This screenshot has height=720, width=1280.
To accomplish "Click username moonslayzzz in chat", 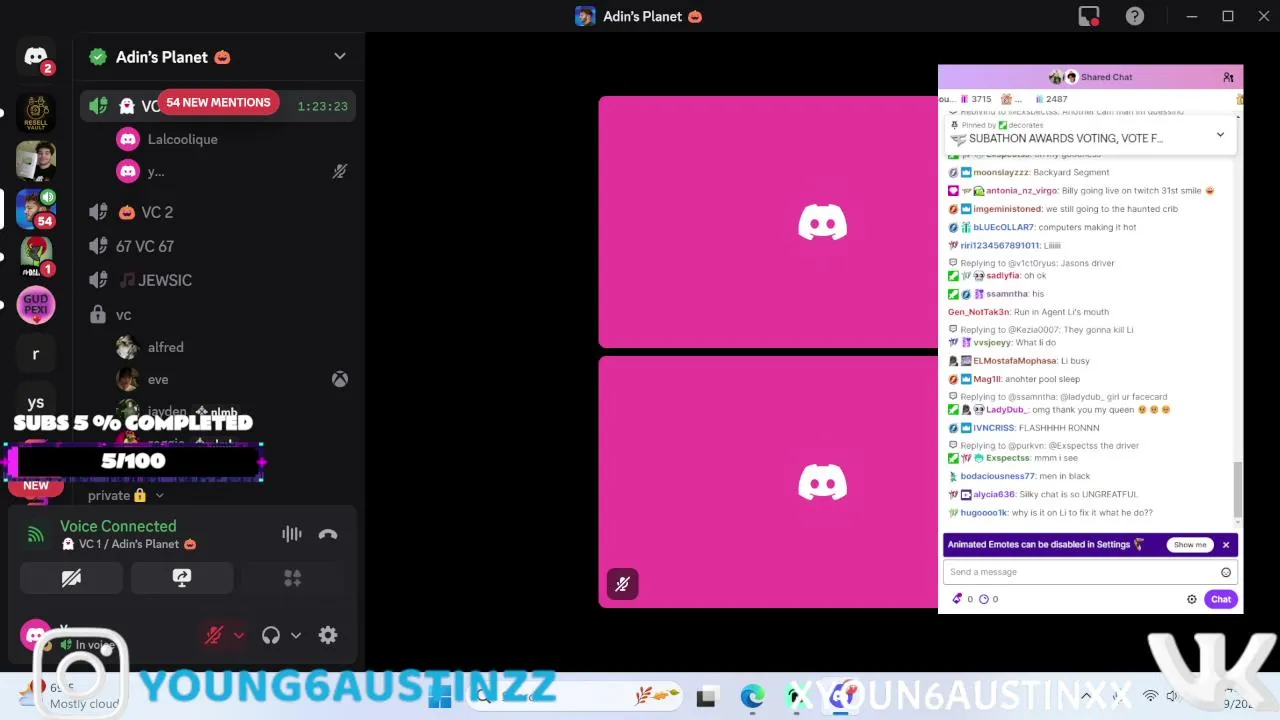I will click(x=1001, y=172).
